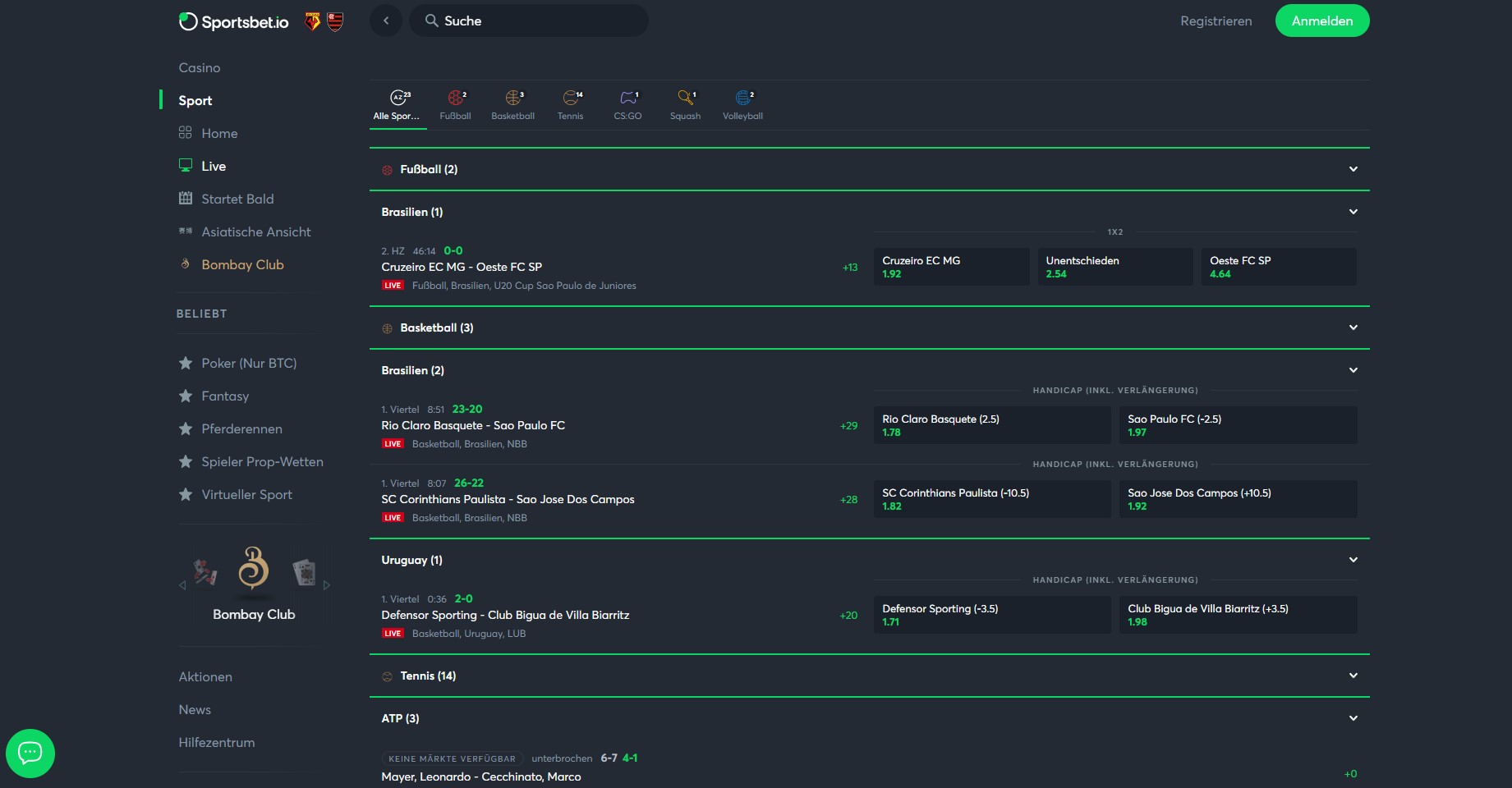Click the Registrieren link

click(x=1216, y=21)
